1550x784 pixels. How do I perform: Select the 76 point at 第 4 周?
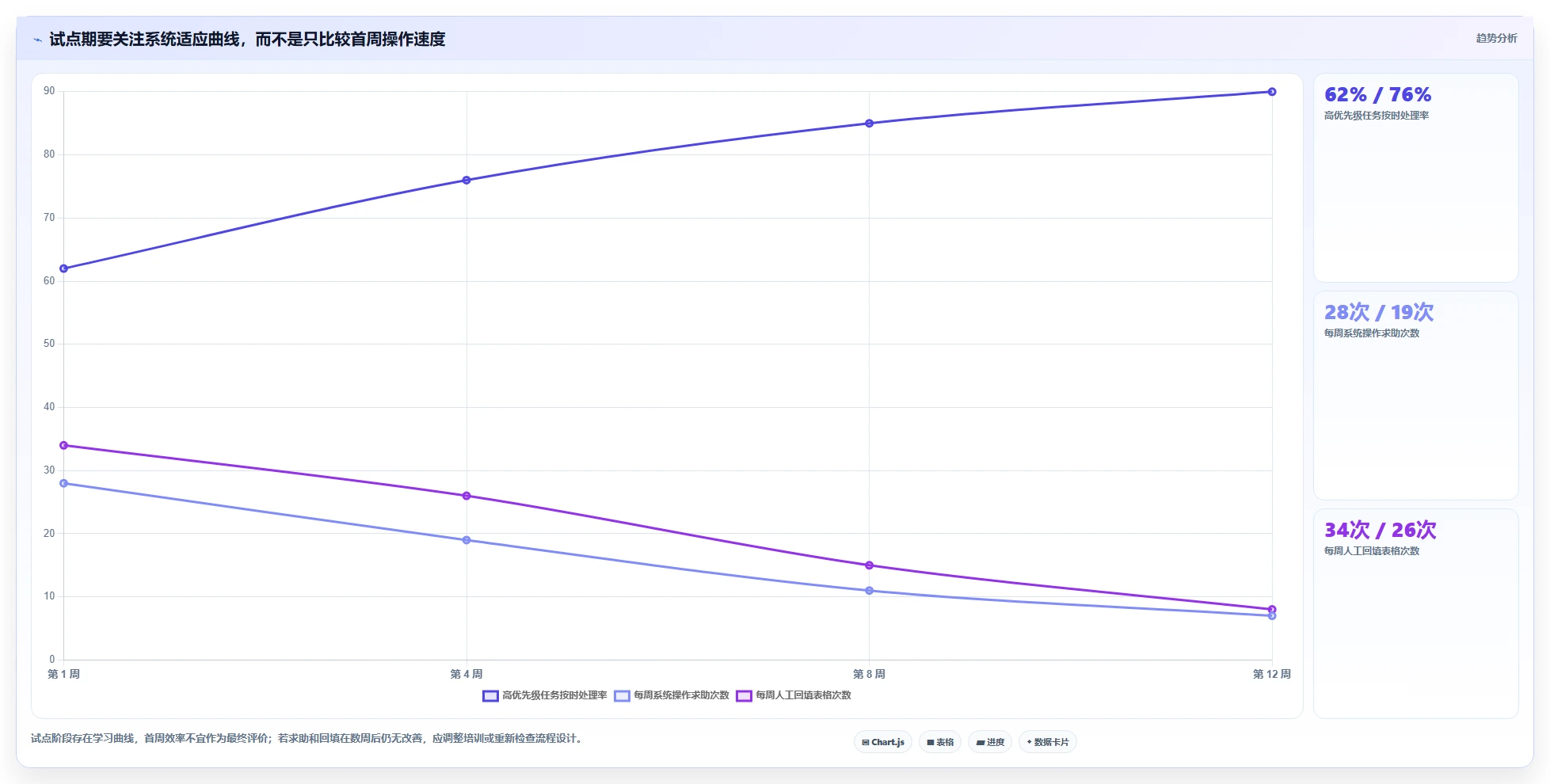click(x=467, y=181)
